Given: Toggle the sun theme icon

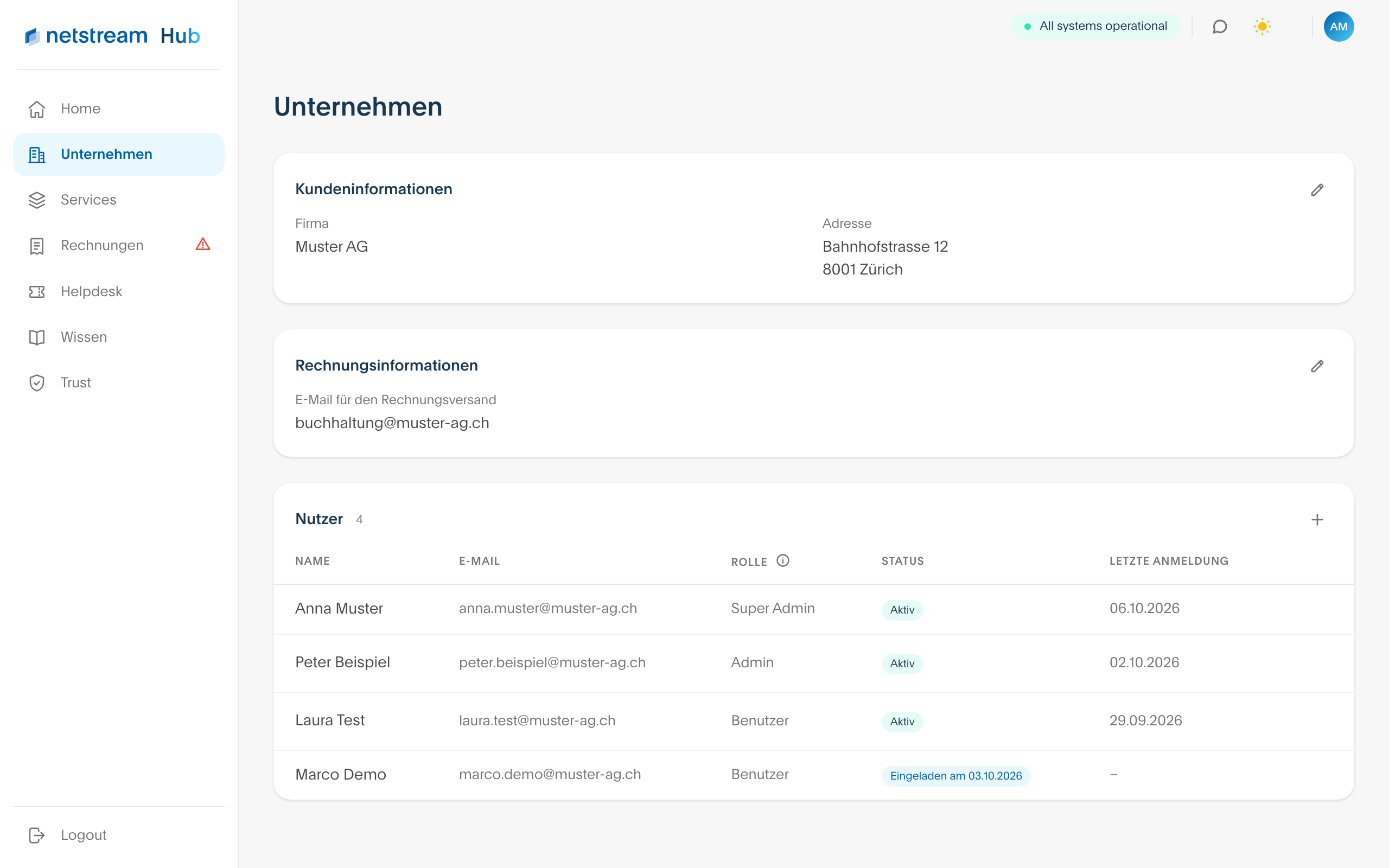Looking at the screenshot, I should (x=1262, y=27).
